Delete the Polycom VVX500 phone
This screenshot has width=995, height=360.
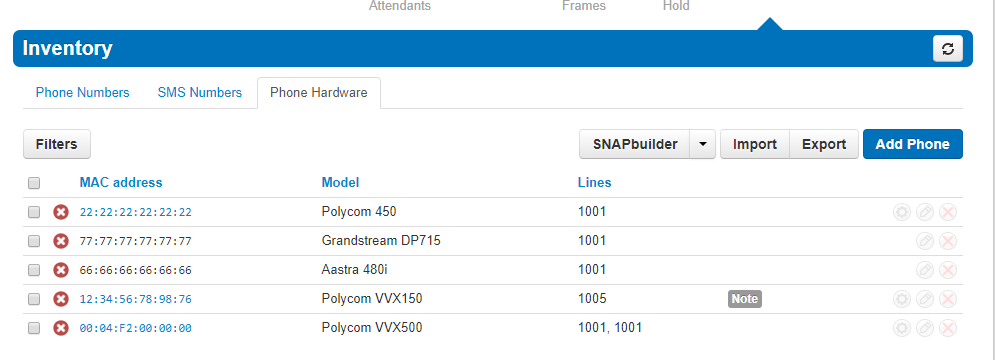pos(948,328)
